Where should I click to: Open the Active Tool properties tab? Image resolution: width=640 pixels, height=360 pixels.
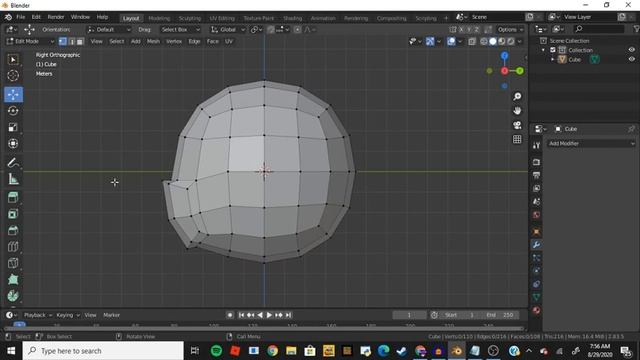point(536,145)
